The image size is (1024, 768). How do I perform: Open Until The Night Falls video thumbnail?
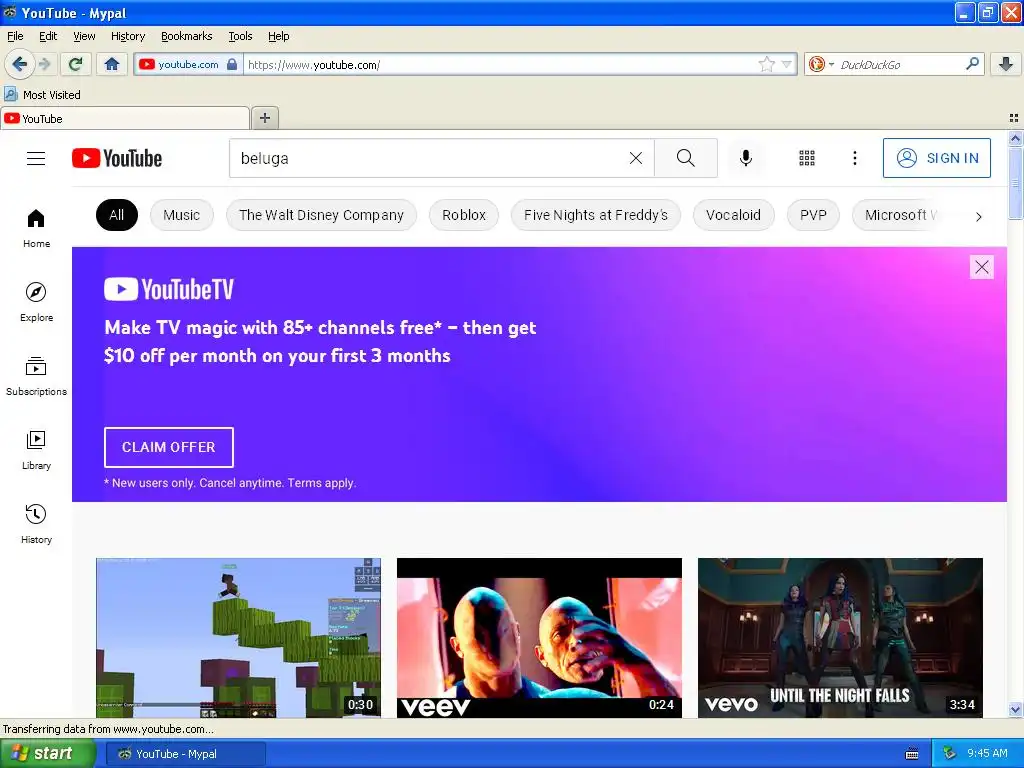pyautogui.click(x=840, y=638)
